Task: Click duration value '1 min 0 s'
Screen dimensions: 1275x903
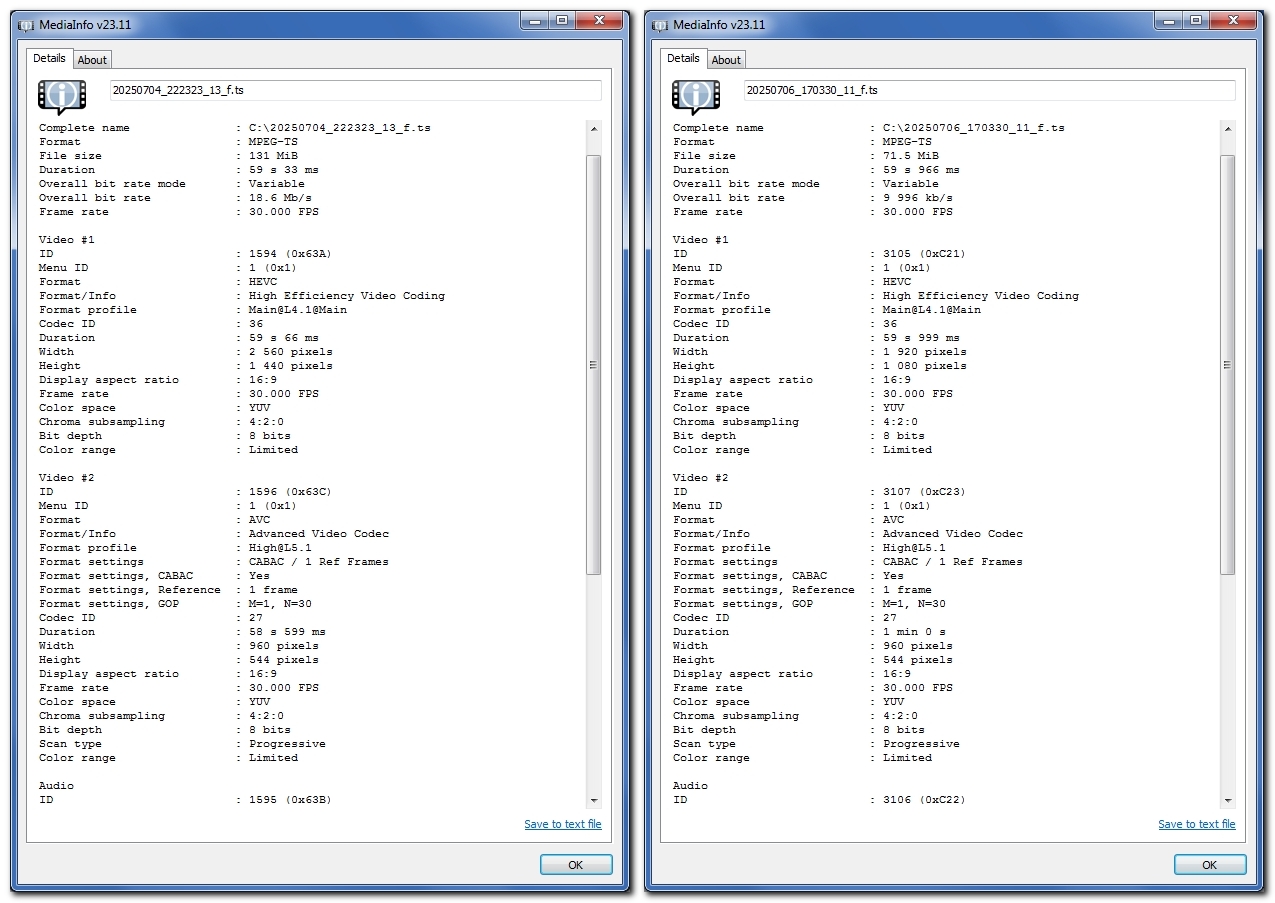Action: coord(914,632)
